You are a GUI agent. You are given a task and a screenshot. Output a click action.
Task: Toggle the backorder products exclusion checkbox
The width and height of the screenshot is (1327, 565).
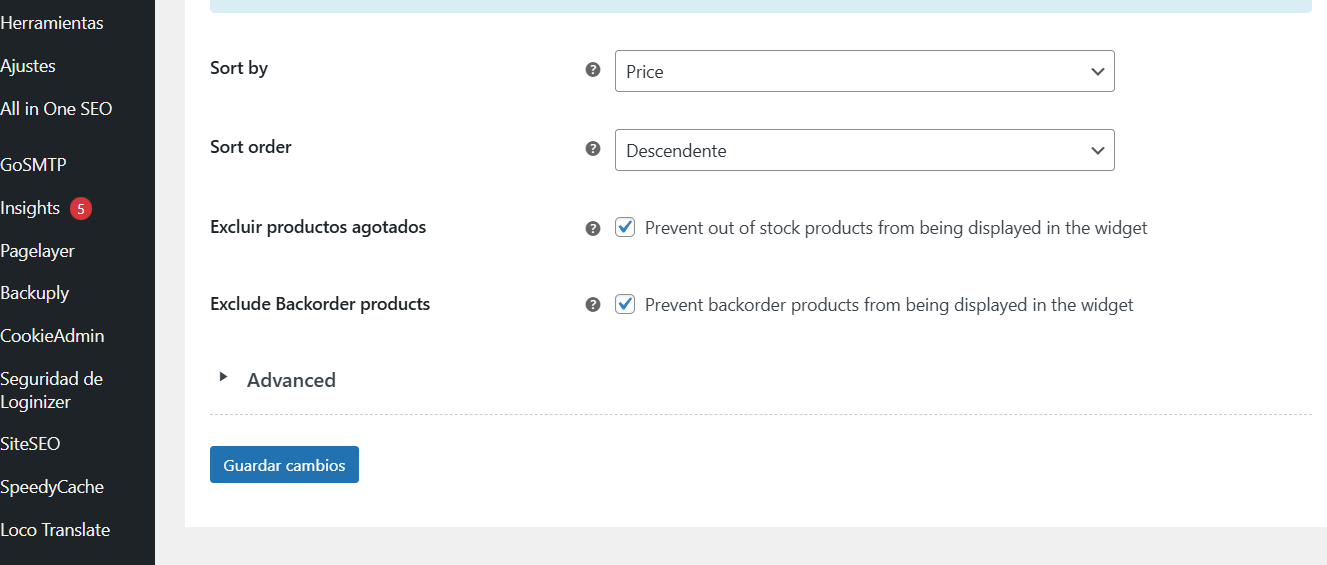tap(625, 304)
